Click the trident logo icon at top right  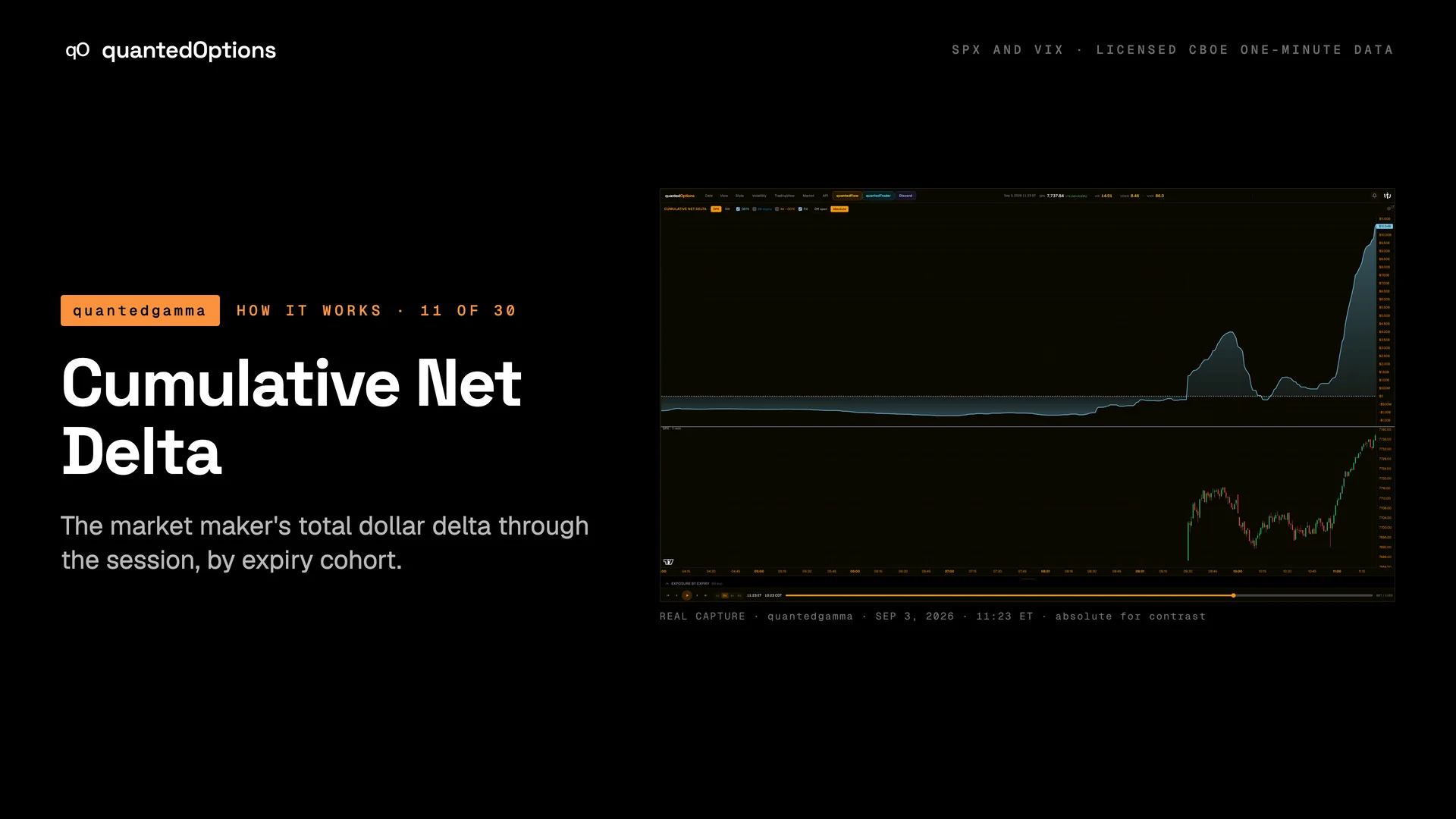1387,196
